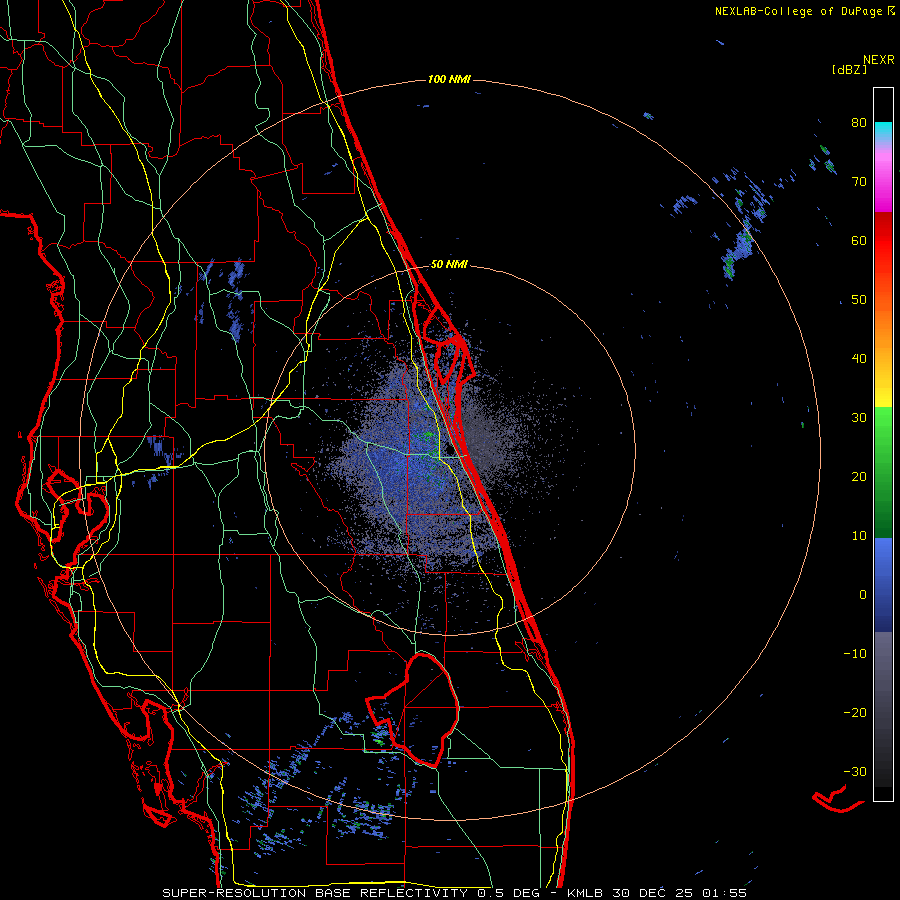Click the 50 NMI range ring label
The width and height of the screenshot is (900, 900).
point(449,265)
